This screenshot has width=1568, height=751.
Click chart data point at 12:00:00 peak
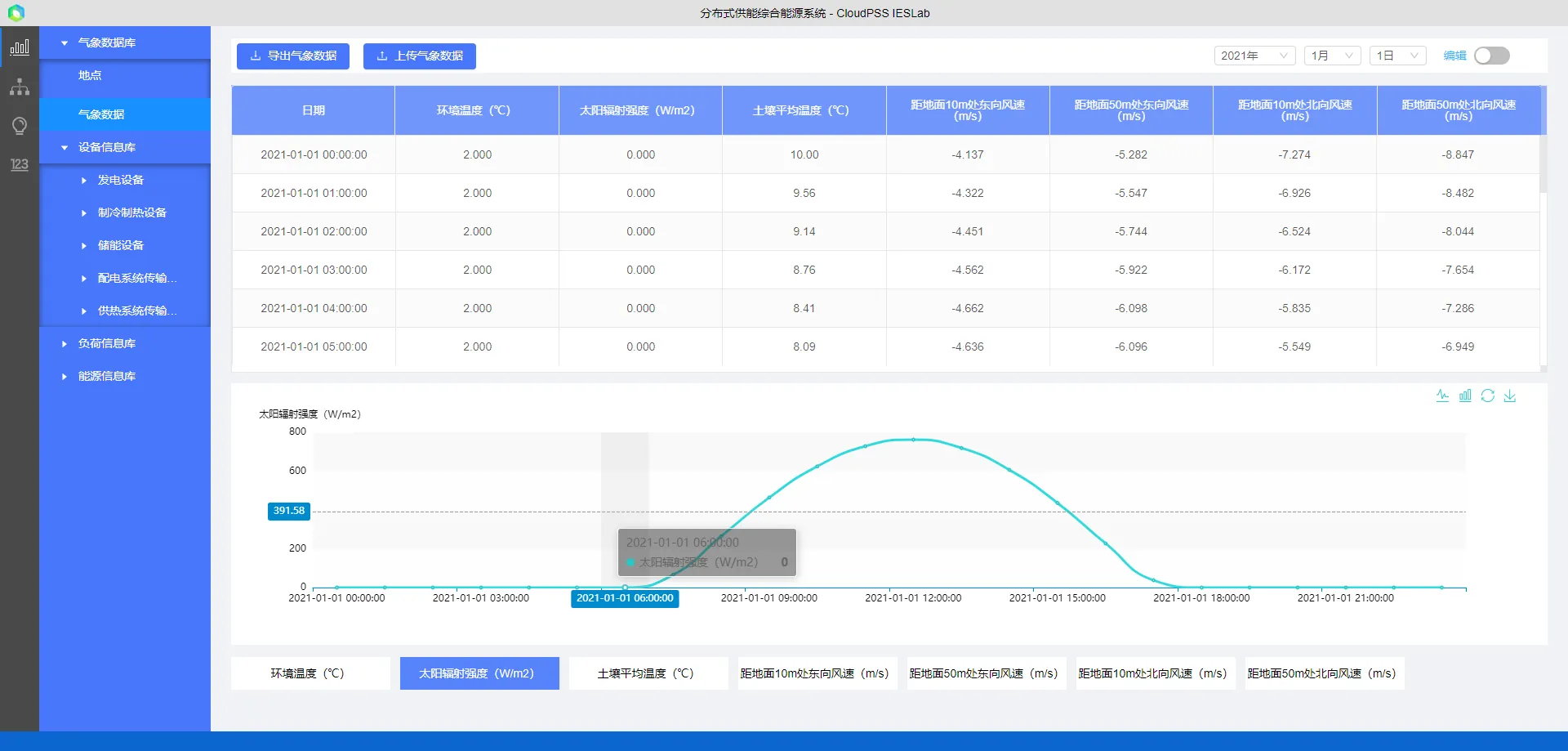[x=913, y=440]
